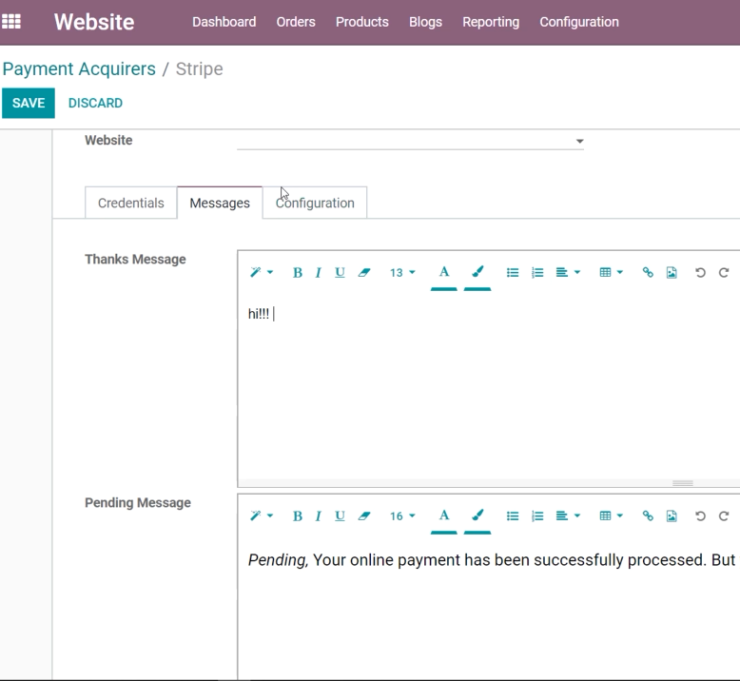The height and width of the screenshot is (681, 740).
Task: Redo in Thanks Message editor
Action: 723,273
